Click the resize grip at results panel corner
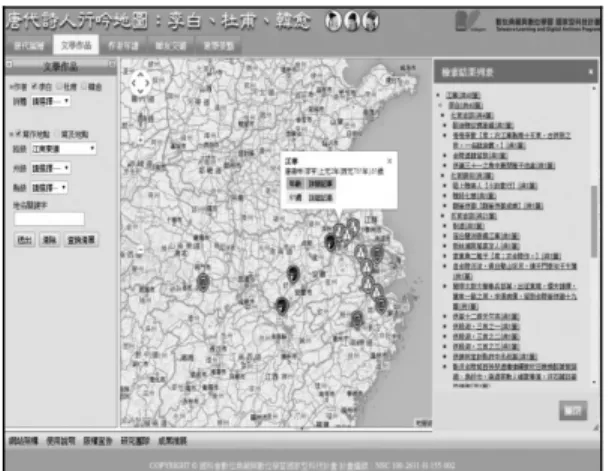The image size is (609, 471). [595, 428]
